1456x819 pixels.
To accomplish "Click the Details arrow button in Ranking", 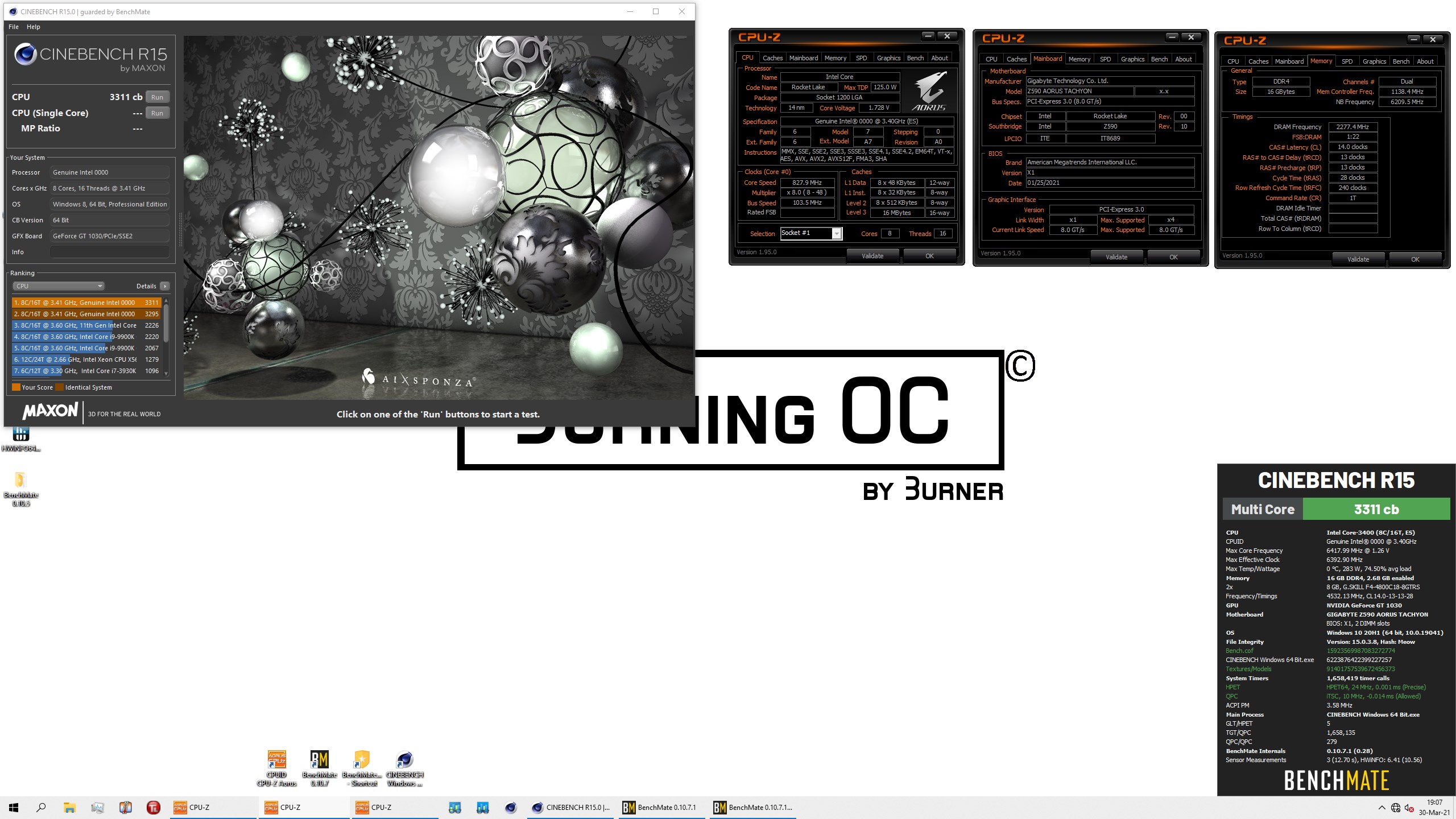I will click(165, 286).
